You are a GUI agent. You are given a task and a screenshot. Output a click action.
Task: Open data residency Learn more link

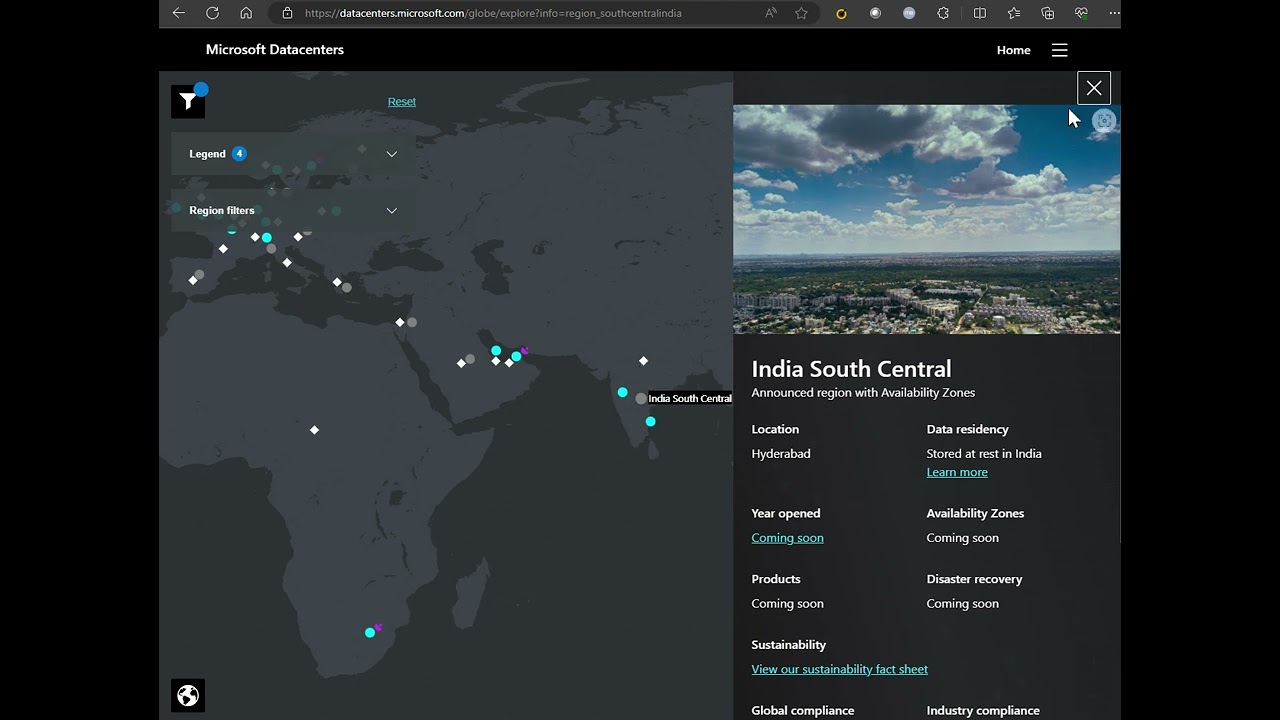tap(957, 472)
